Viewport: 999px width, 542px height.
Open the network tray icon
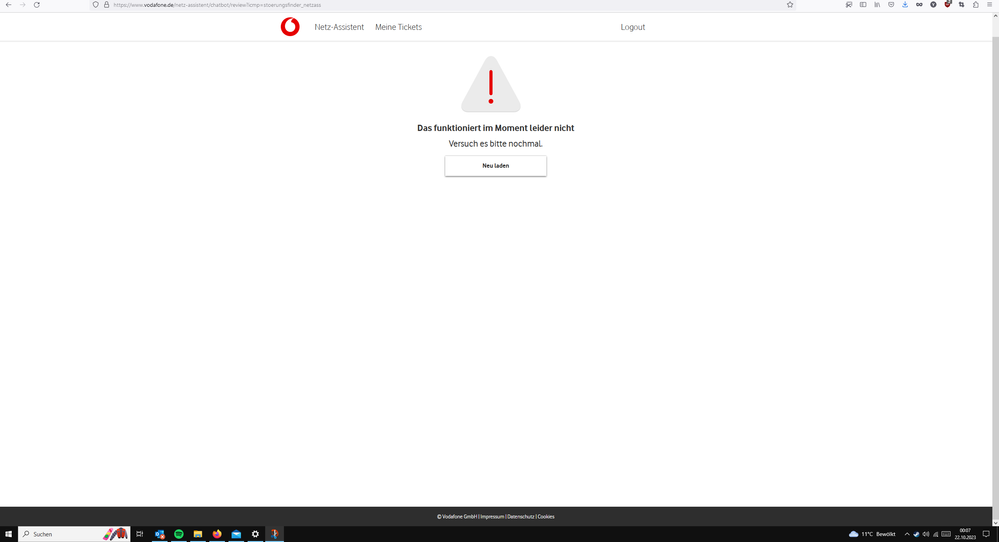click(936, 534)
